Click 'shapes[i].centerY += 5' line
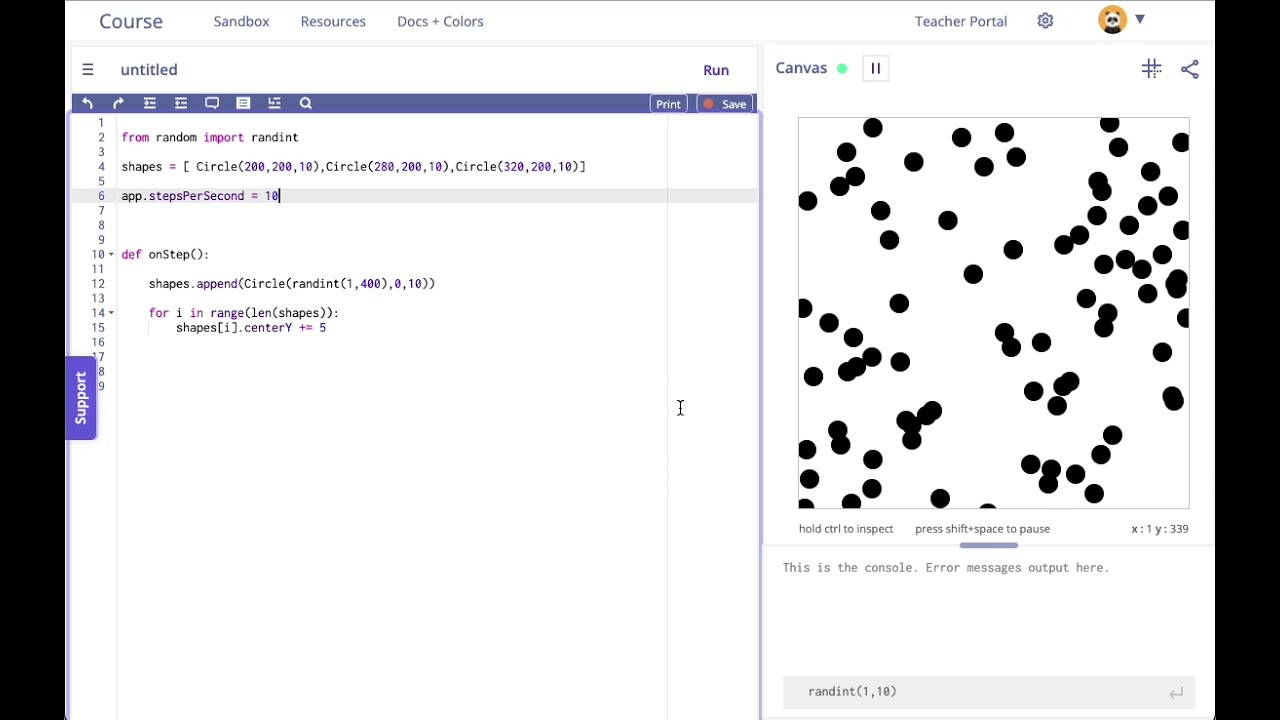Screen dimensions: 1280x720 [x=251, y=328]
